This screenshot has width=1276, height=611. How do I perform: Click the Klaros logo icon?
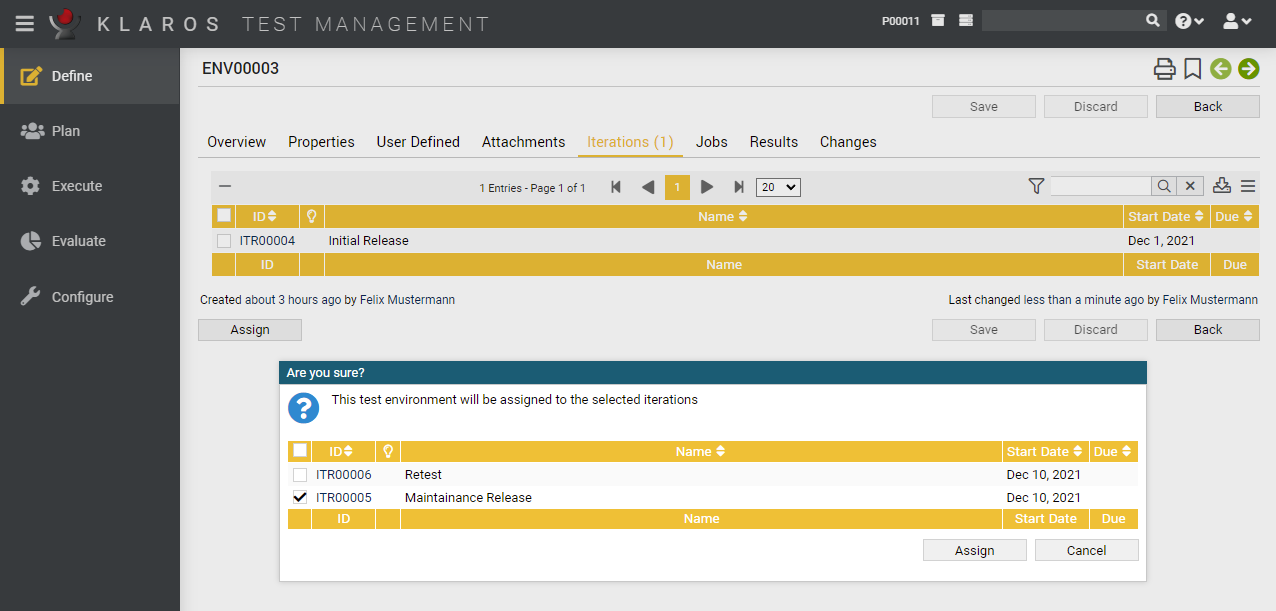[x=65, y=23]
